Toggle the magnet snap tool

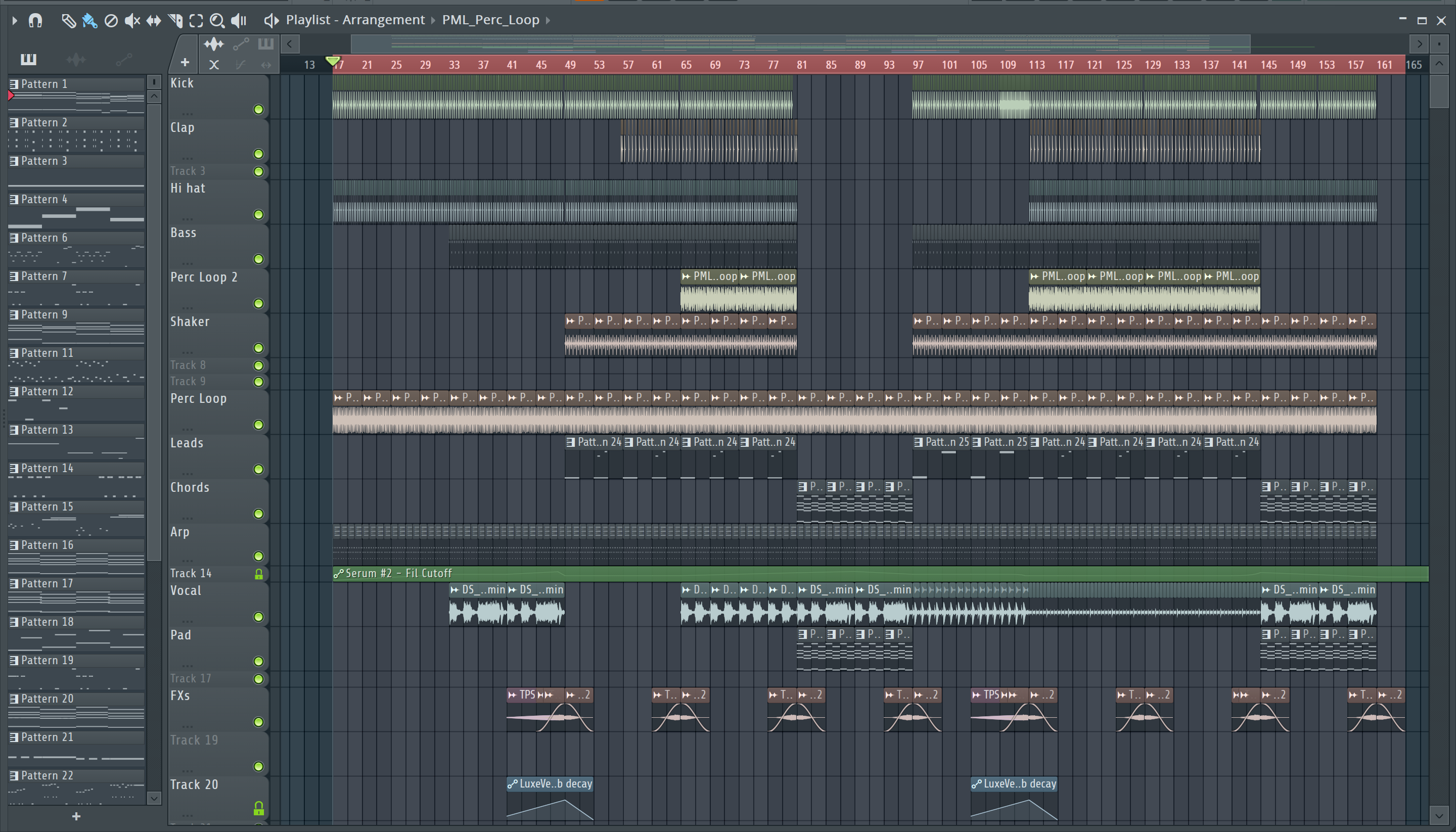pyautogui.click(x=35, y=21)
